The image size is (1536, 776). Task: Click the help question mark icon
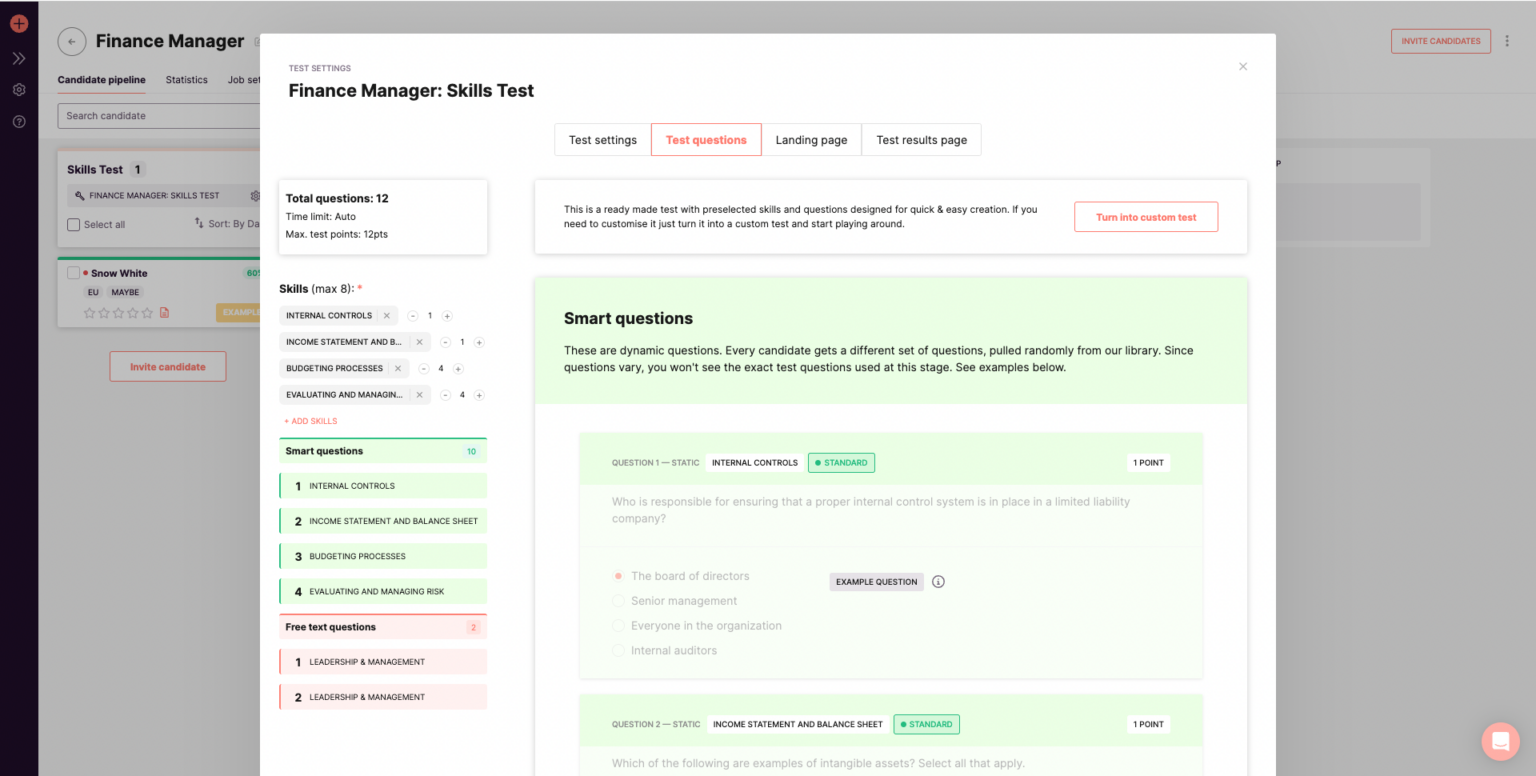[x=18, y=122]
